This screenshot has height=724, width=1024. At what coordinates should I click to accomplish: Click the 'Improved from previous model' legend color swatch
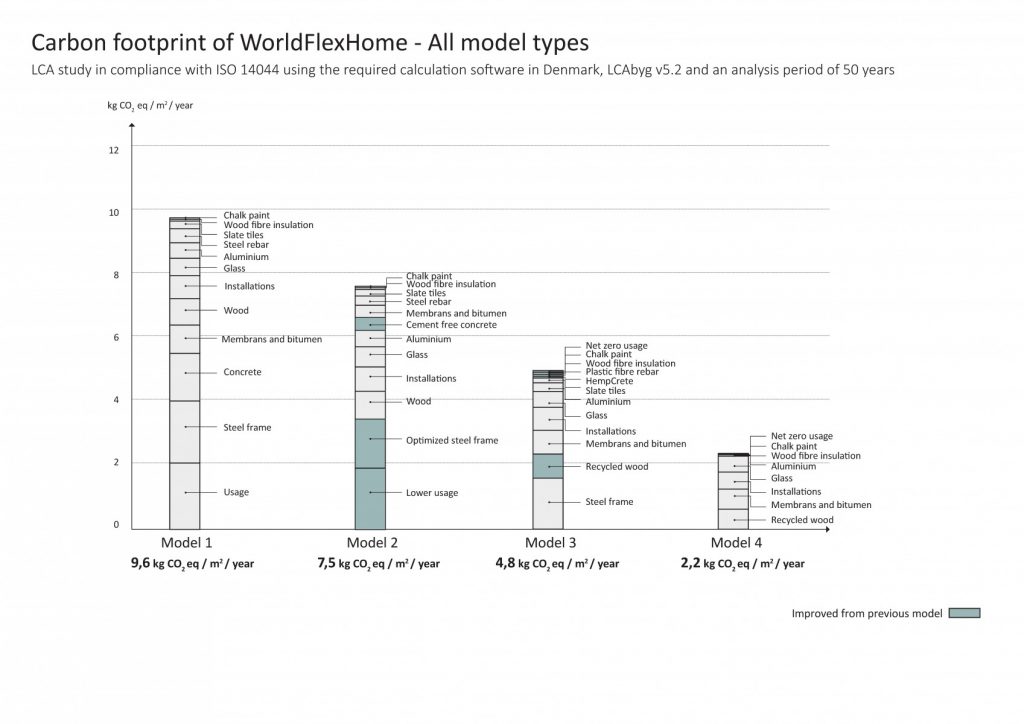coord(964,613)
